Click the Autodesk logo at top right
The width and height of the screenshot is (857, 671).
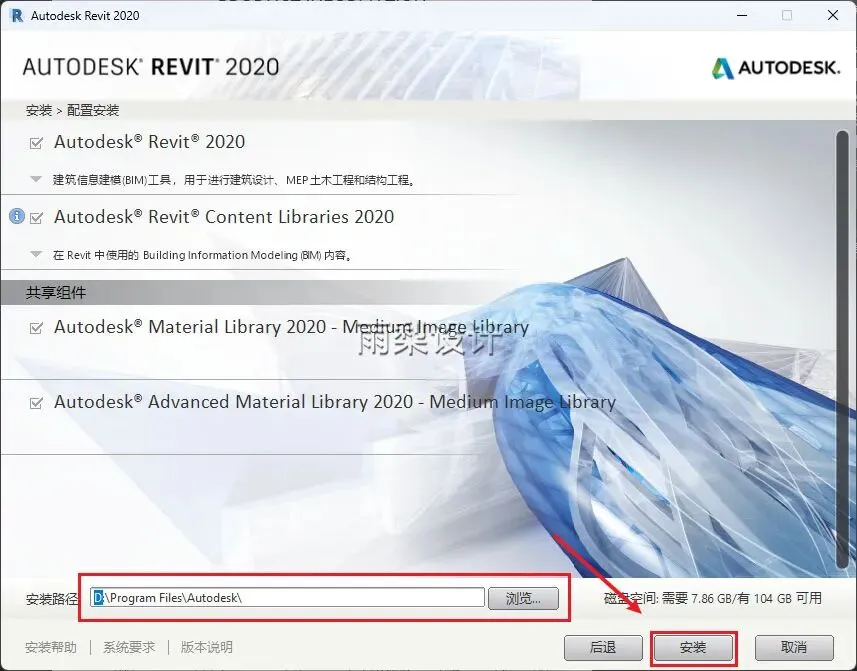point(775,68)
